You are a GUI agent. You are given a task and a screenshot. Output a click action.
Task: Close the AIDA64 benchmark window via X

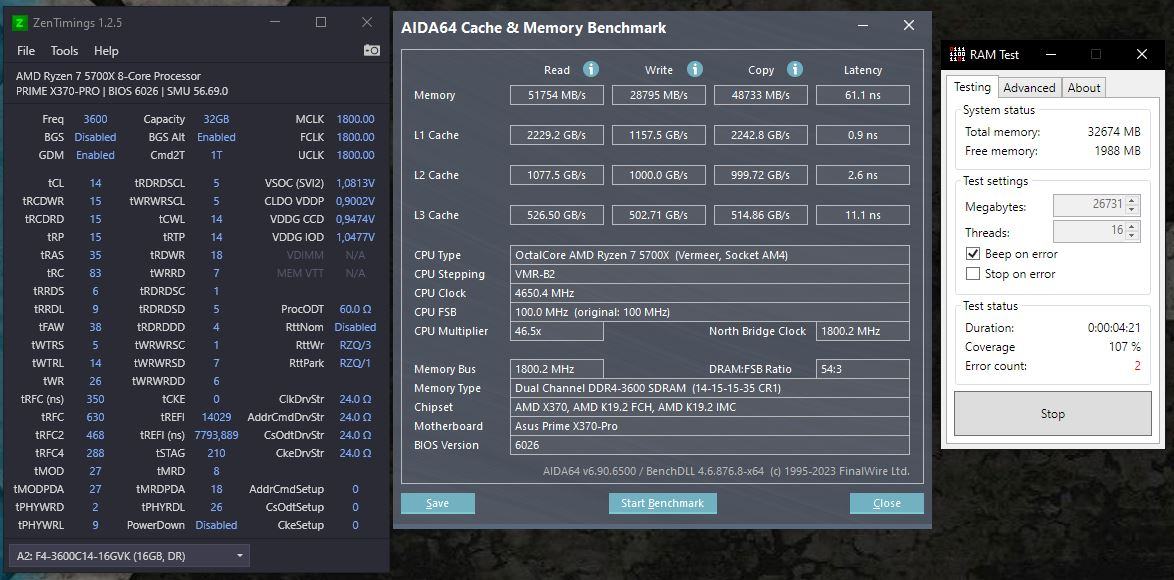[x=909, y=25]
